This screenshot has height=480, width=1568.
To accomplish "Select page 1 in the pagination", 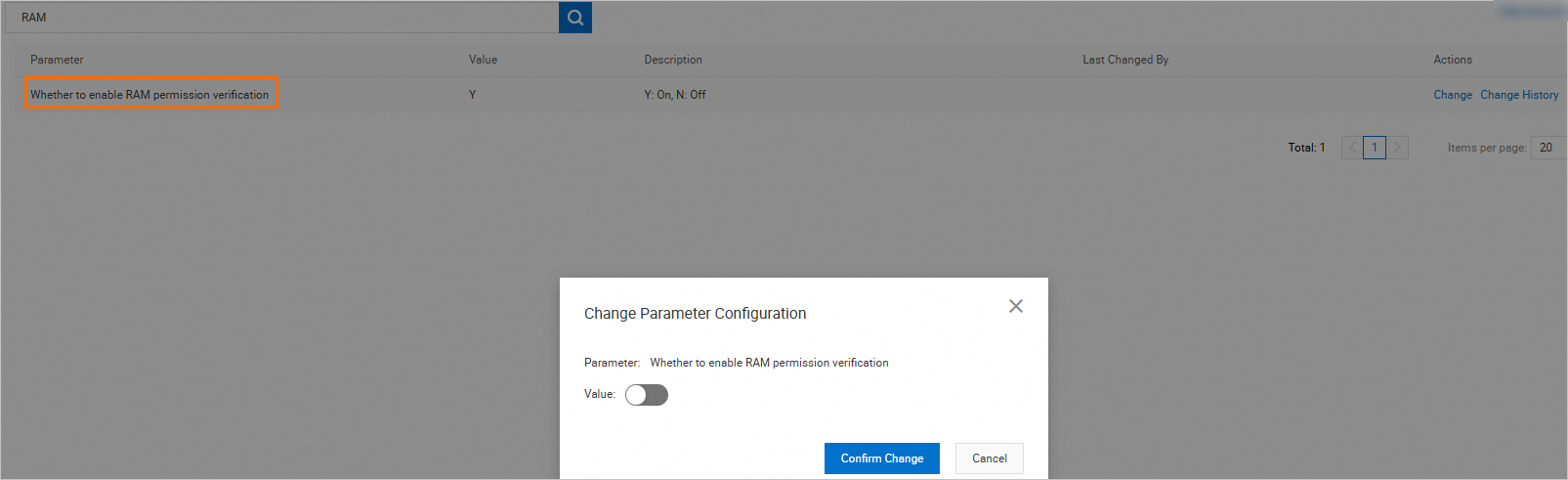I will click(x=1375, y=148).
